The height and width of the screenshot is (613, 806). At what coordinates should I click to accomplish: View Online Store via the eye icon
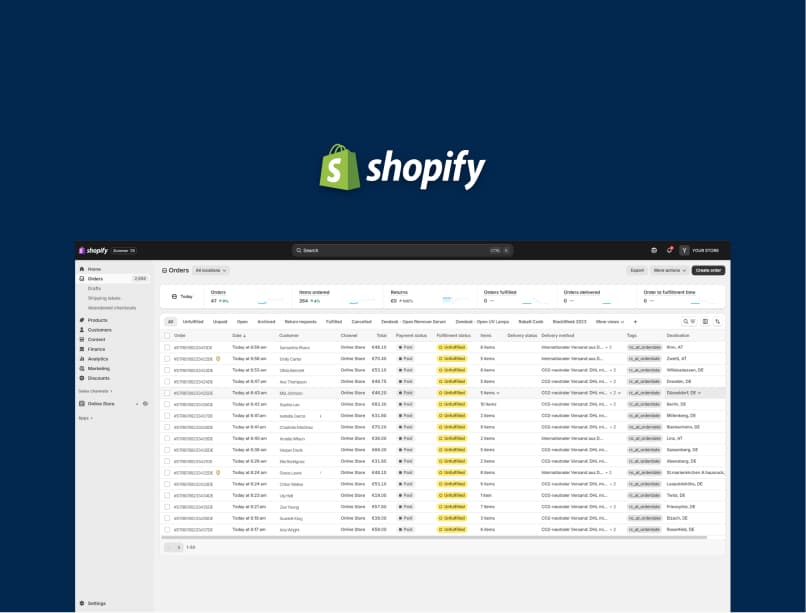point(145,404)
